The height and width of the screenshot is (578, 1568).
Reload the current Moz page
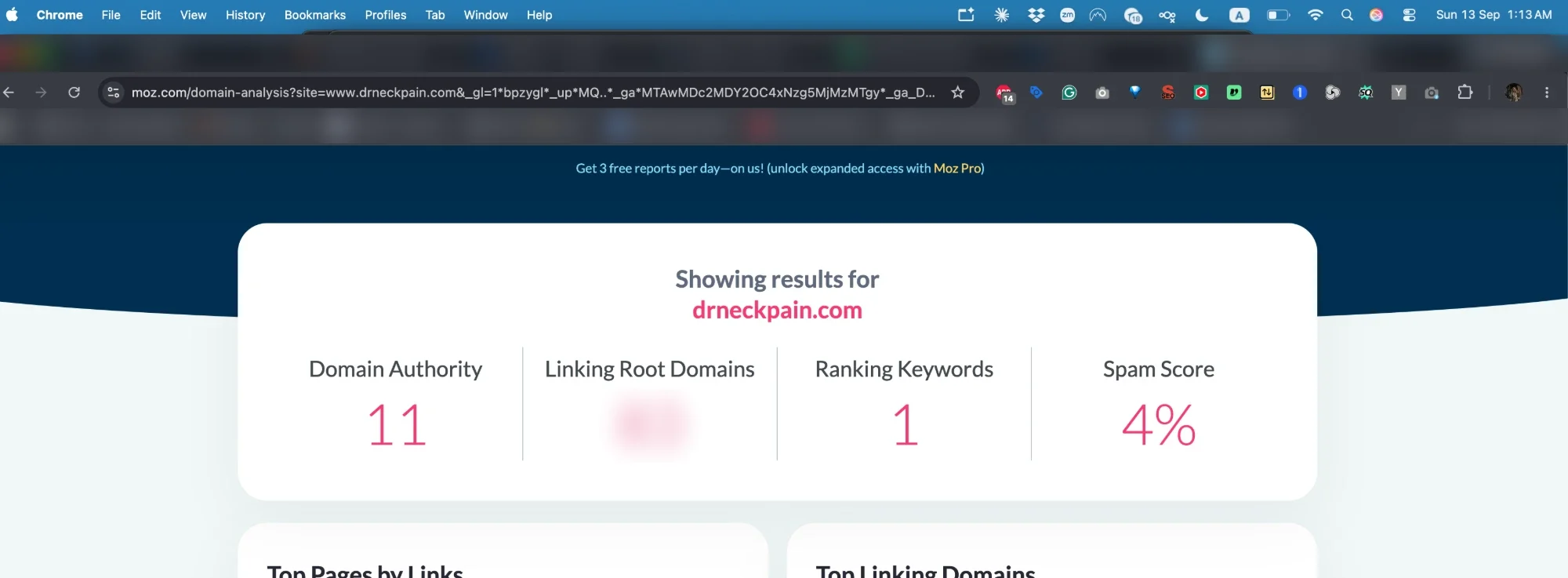(74, 93)
